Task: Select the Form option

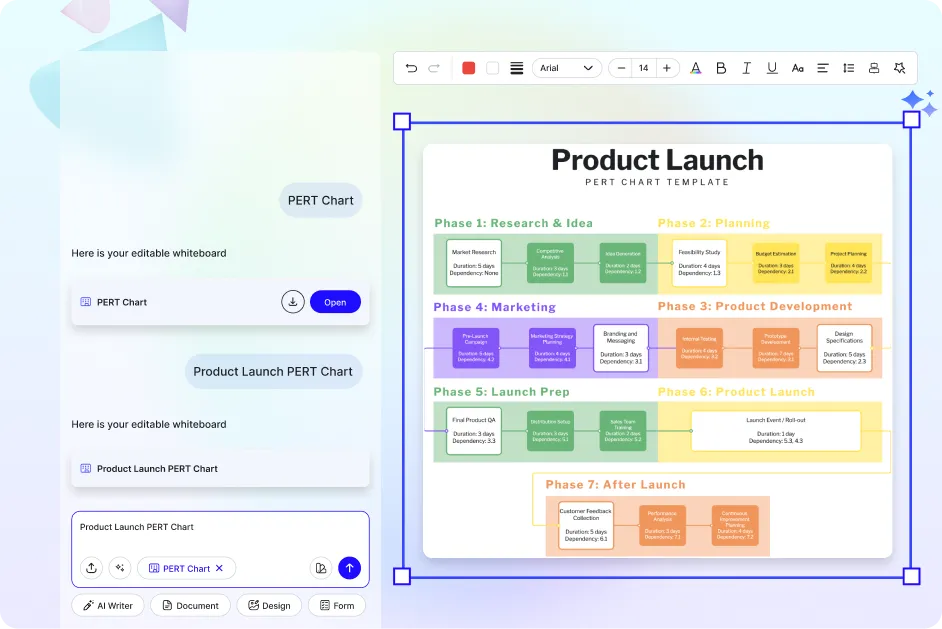Action: pos(337,605)
